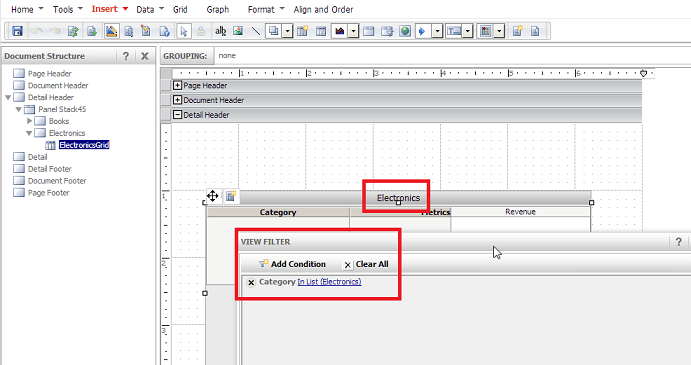Viewport: 691px width, 365px height.
Task: Open the graph type dropdown arrow
Action: point(353,31)
